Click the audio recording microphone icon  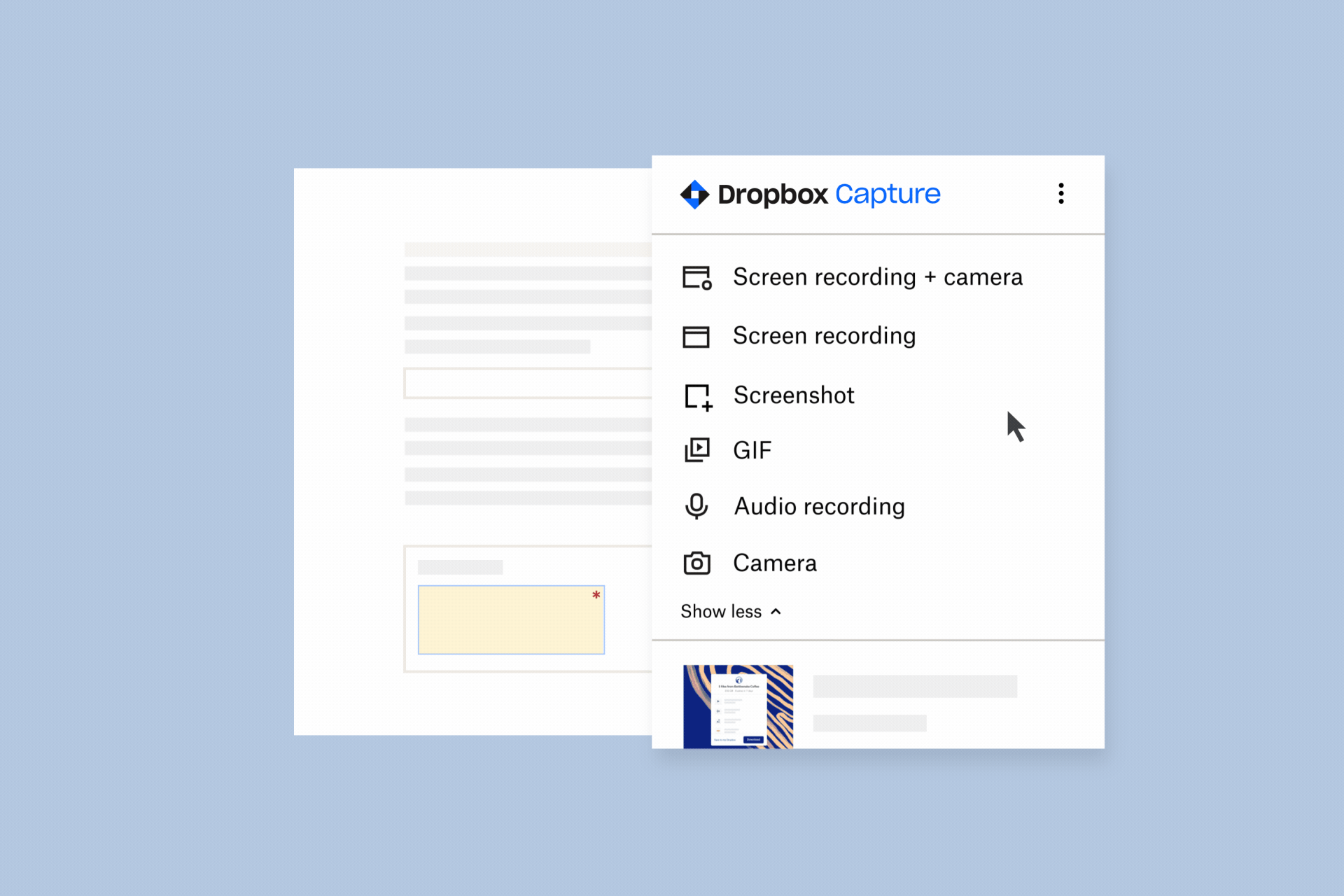[698, 506]
